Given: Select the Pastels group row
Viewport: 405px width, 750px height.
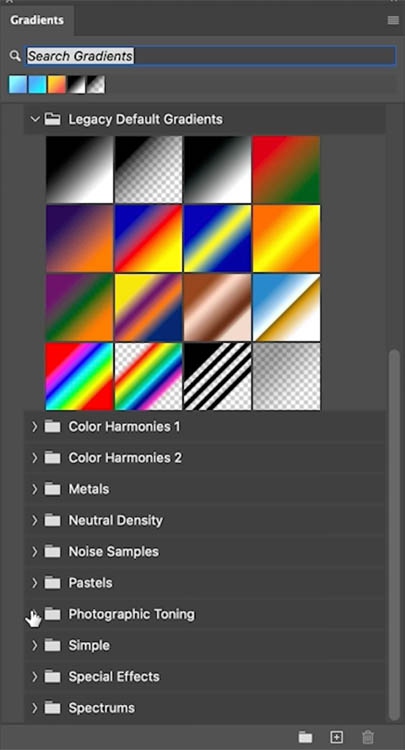Looking at the screenshot, I should (205, 583).
